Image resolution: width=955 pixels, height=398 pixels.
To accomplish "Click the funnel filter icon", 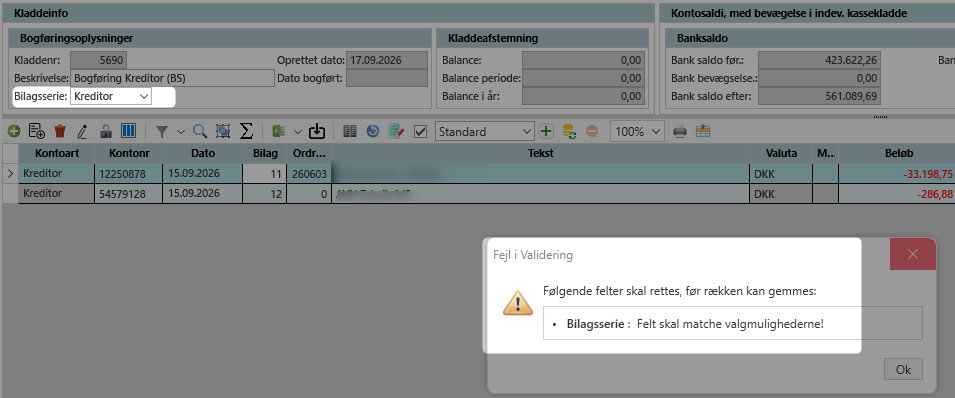I will (162, 131).
